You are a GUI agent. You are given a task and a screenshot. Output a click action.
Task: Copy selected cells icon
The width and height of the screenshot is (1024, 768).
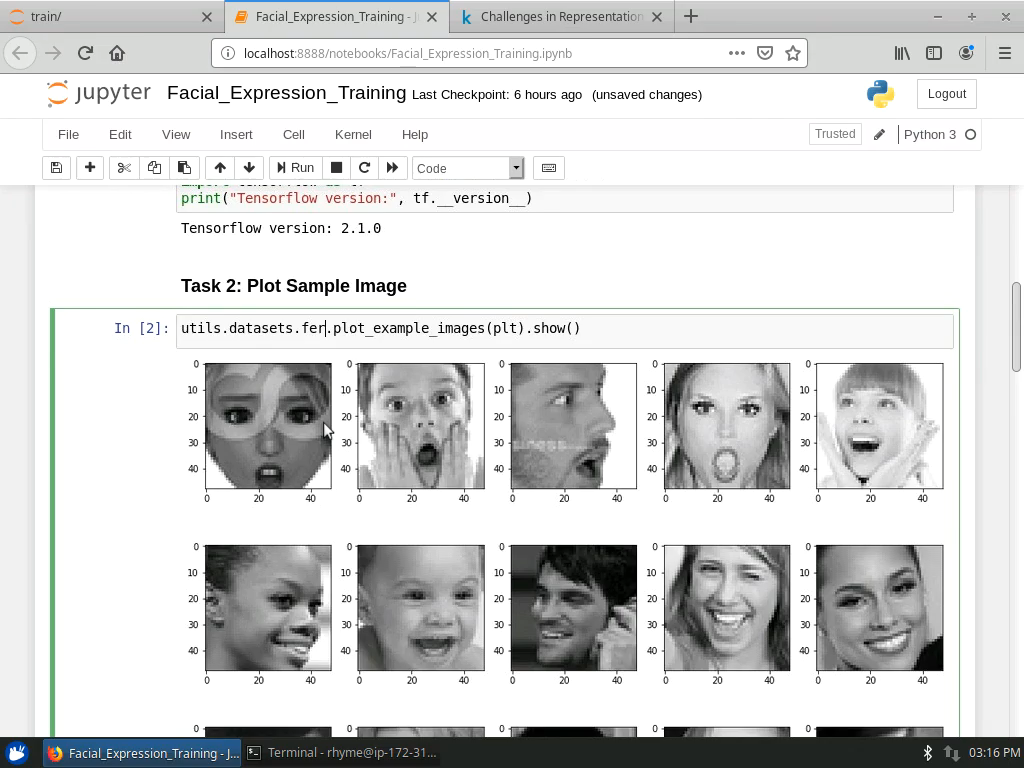[154, 168]
